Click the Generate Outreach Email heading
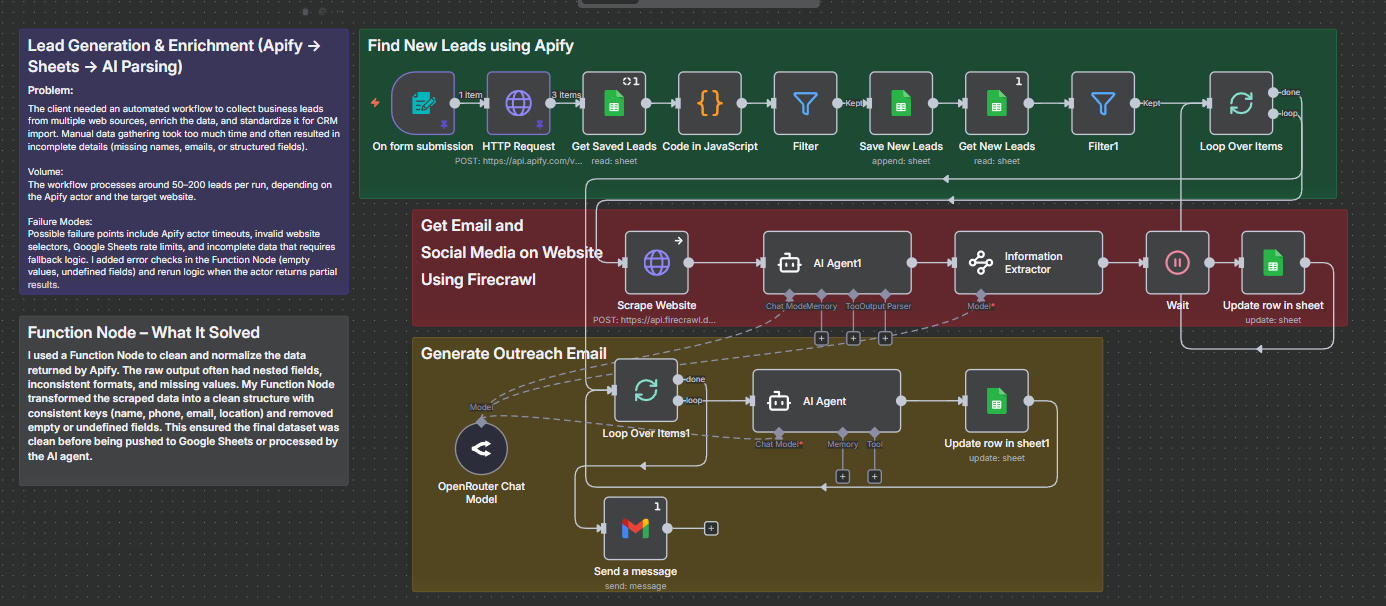The width and height of the screenshot is (1386, 606). (514, 353)
